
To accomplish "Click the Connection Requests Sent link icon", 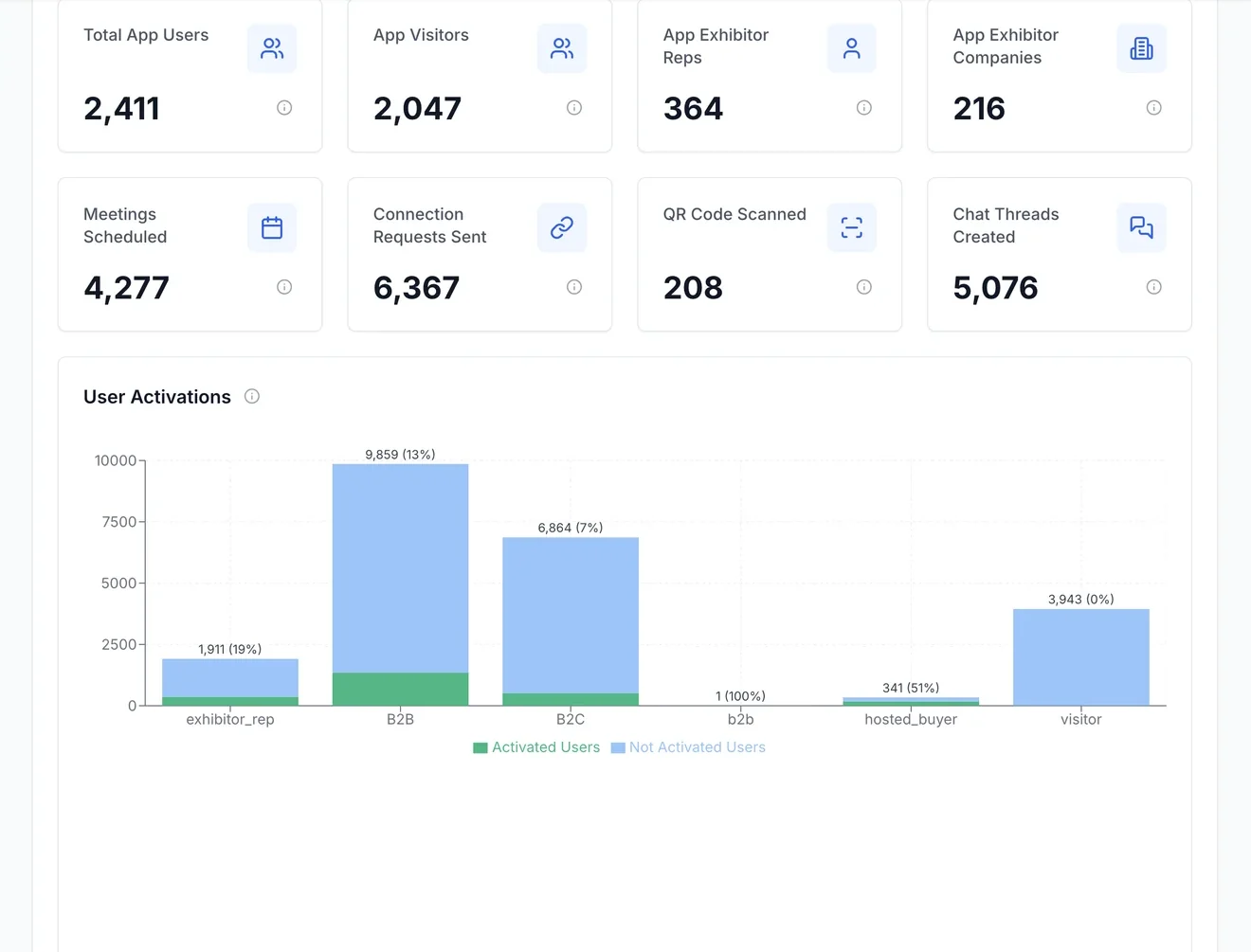I will click(562, 227).
